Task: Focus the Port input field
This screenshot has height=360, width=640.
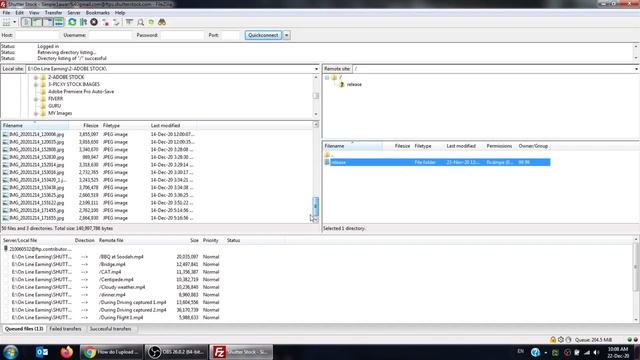Action: coord(231,35)
